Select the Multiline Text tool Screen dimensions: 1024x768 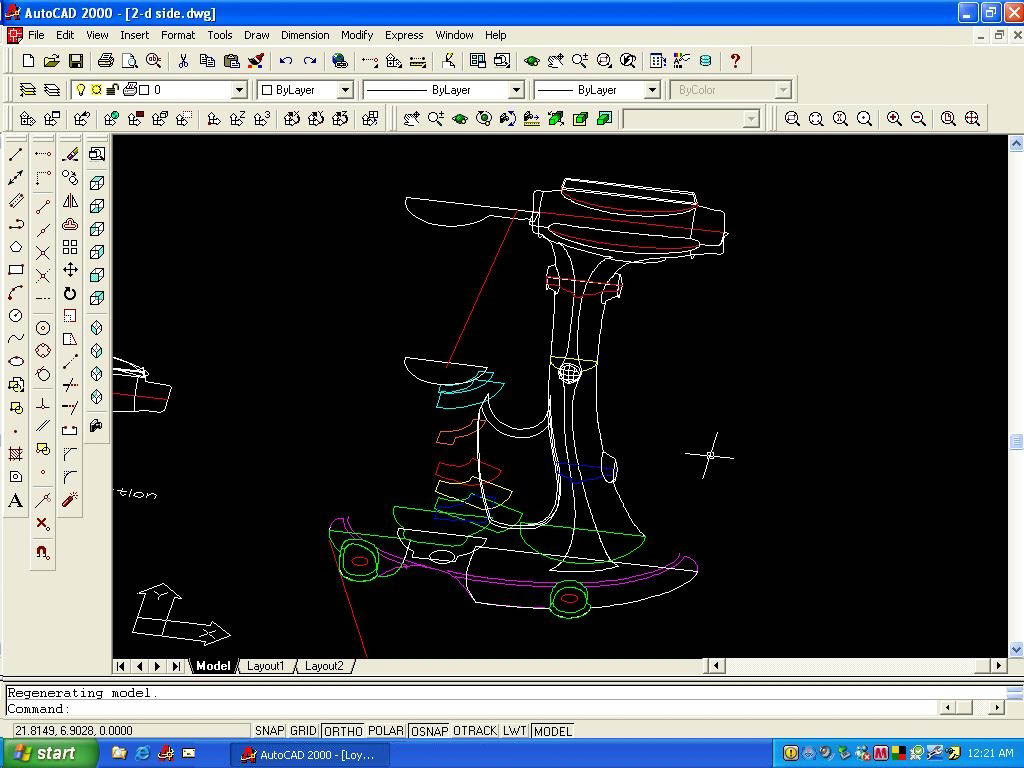coord(16,501)
